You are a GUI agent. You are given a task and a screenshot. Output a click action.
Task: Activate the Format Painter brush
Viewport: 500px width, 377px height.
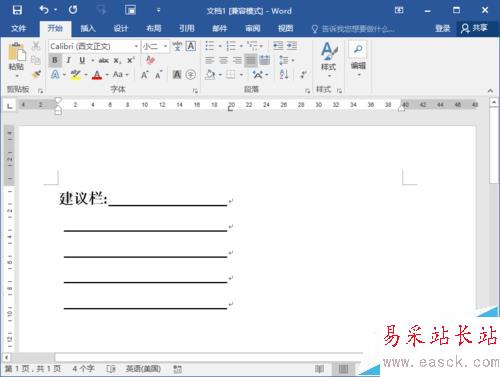click(x=36, y=74)
